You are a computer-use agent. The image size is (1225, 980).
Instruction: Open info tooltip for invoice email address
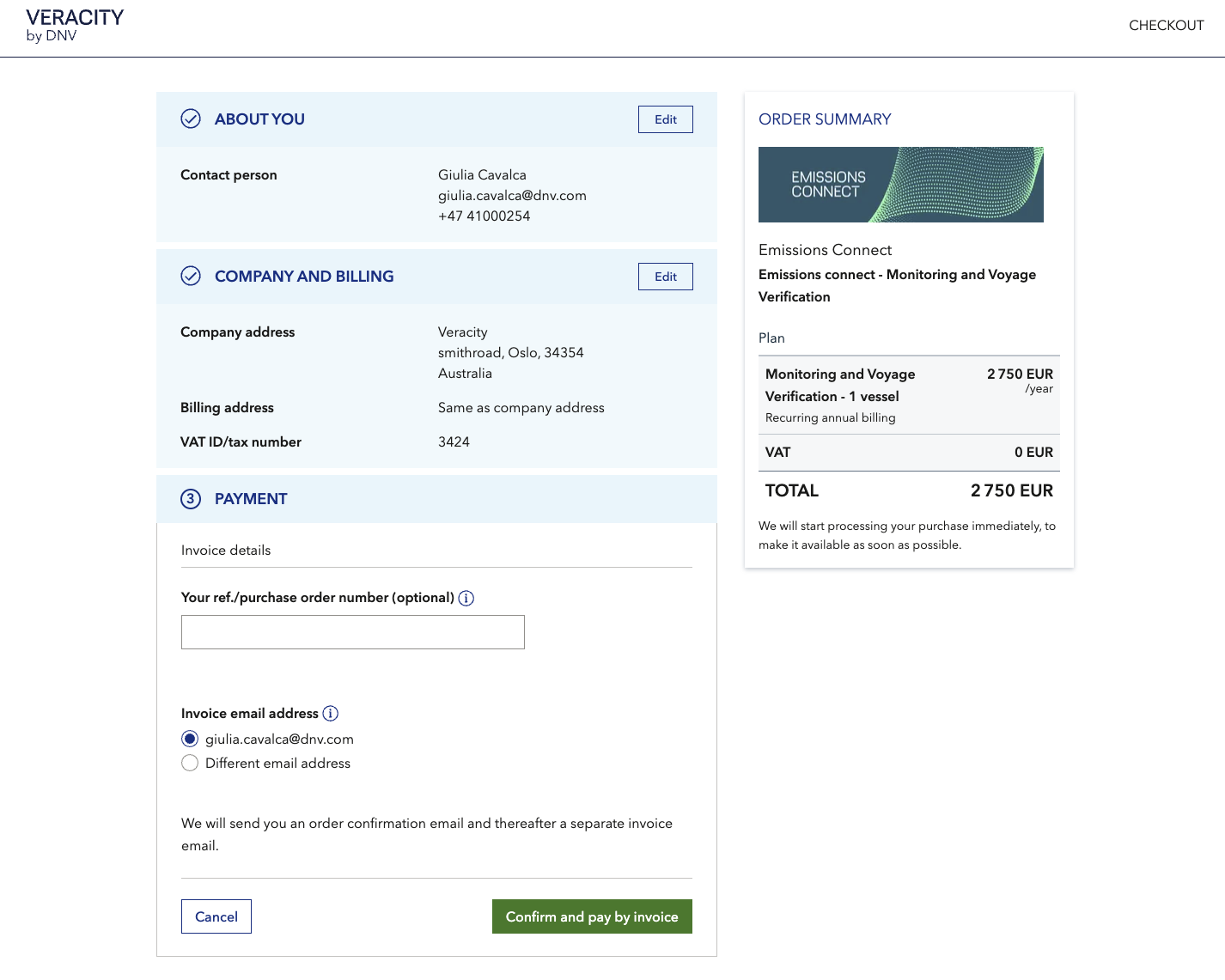331,714
